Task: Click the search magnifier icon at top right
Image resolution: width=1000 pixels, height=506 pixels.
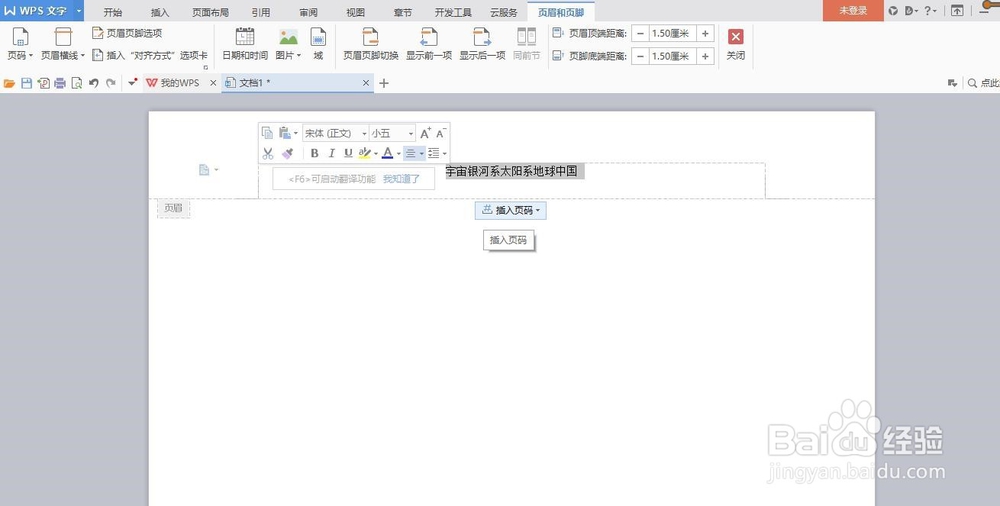Action: pos(972,83)
